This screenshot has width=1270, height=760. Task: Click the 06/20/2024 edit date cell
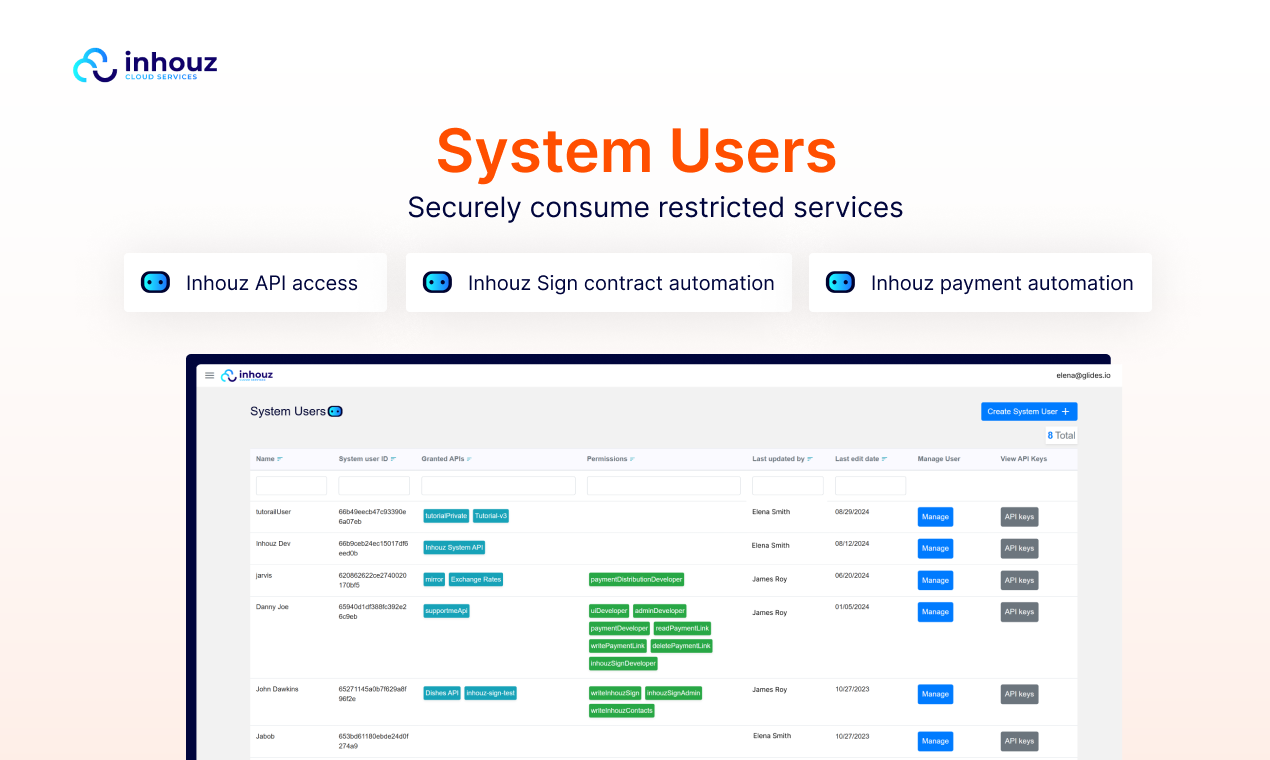[x=852, y=575]
